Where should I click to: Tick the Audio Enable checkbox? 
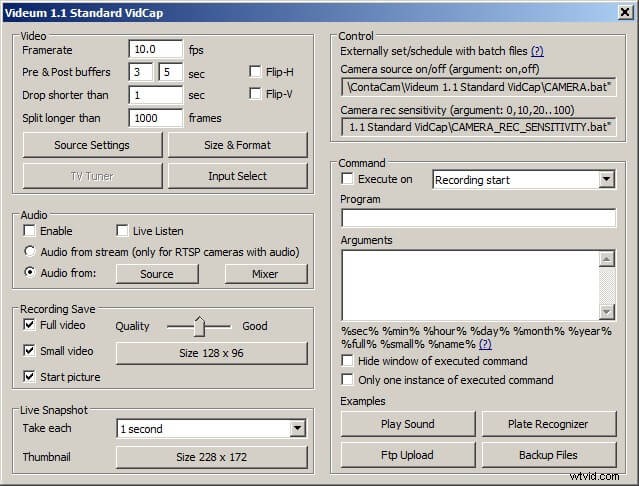tap(29, 231)
